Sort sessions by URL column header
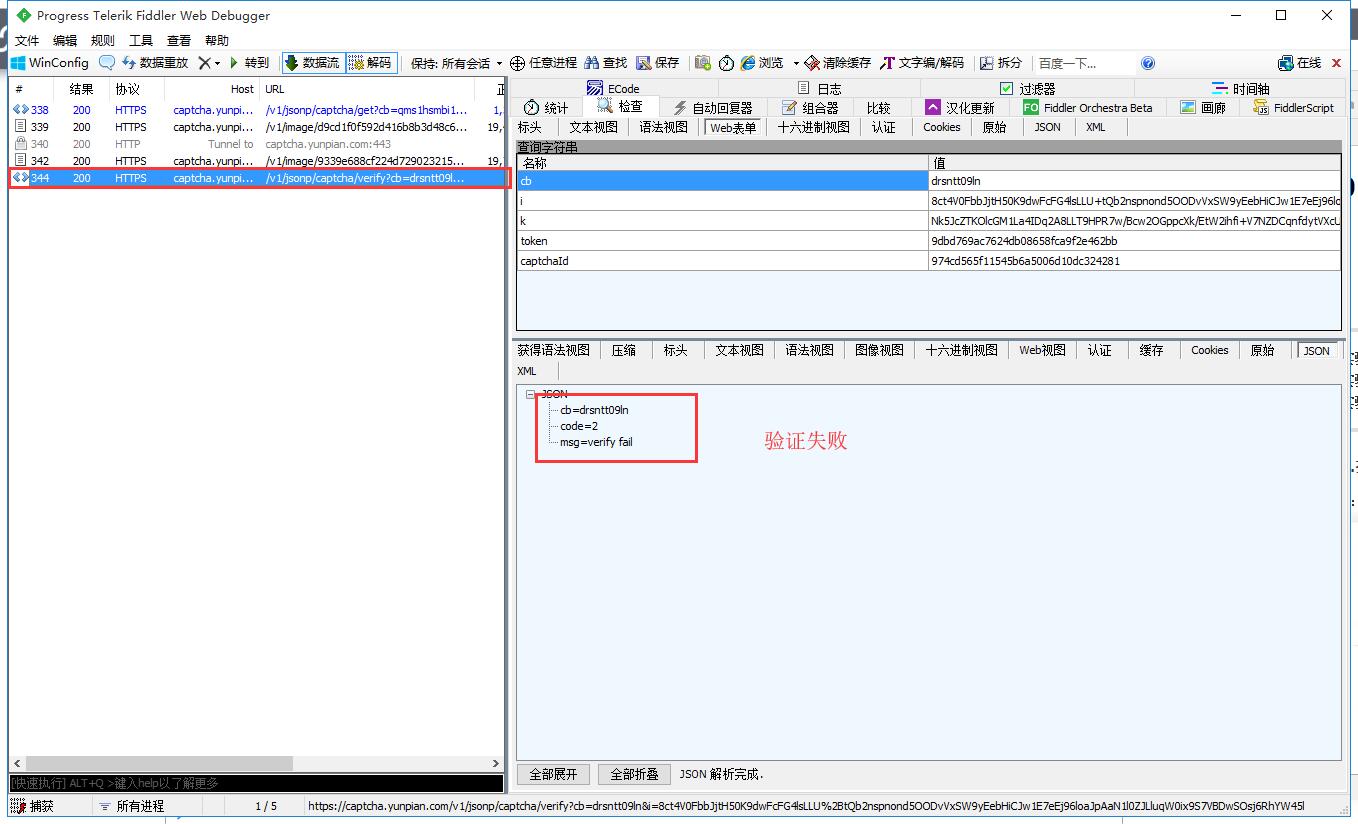The height and width of the screenshot is (824, 1358). pyautogui.click(x=367, y=89)
